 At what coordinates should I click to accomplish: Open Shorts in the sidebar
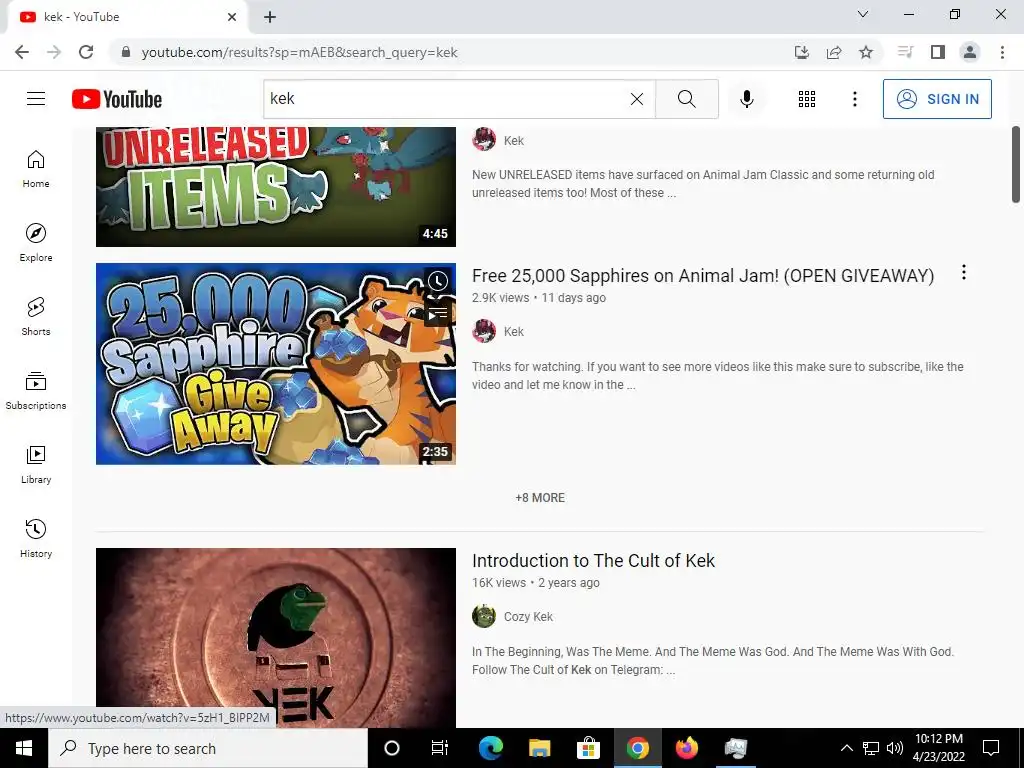point(36,316)
